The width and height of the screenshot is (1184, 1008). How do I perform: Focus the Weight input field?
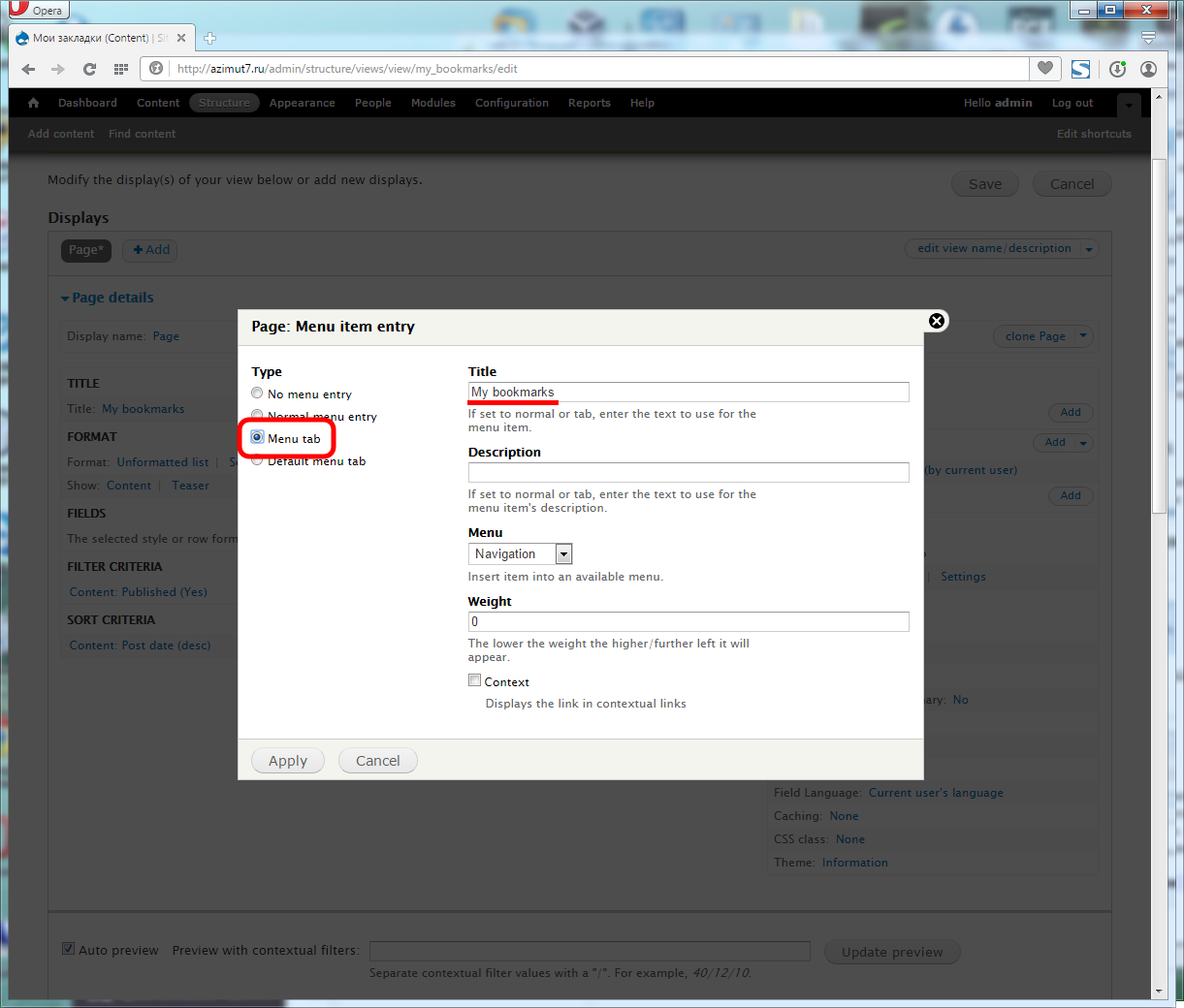(x=688, y=621)
